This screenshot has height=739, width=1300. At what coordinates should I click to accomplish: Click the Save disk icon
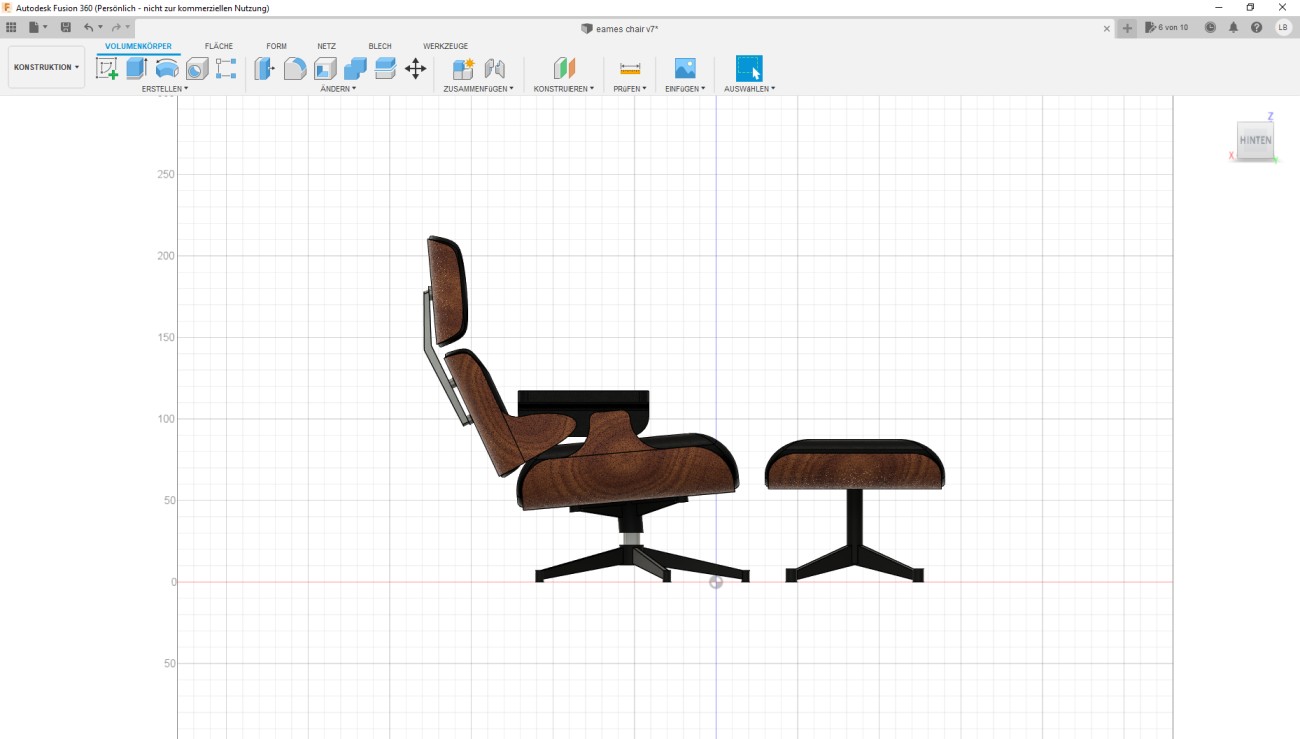click(x=66, y=27)
